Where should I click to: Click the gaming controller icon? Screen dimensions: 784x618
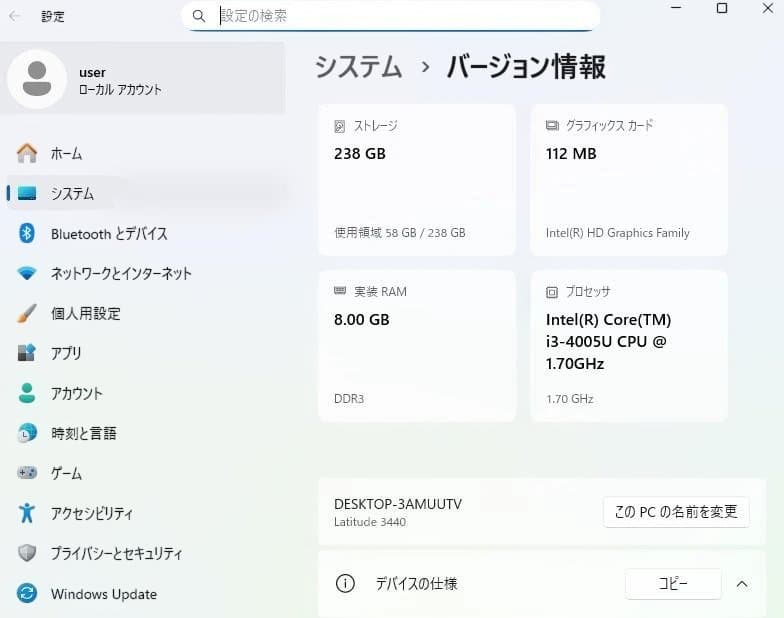[27, 472]
